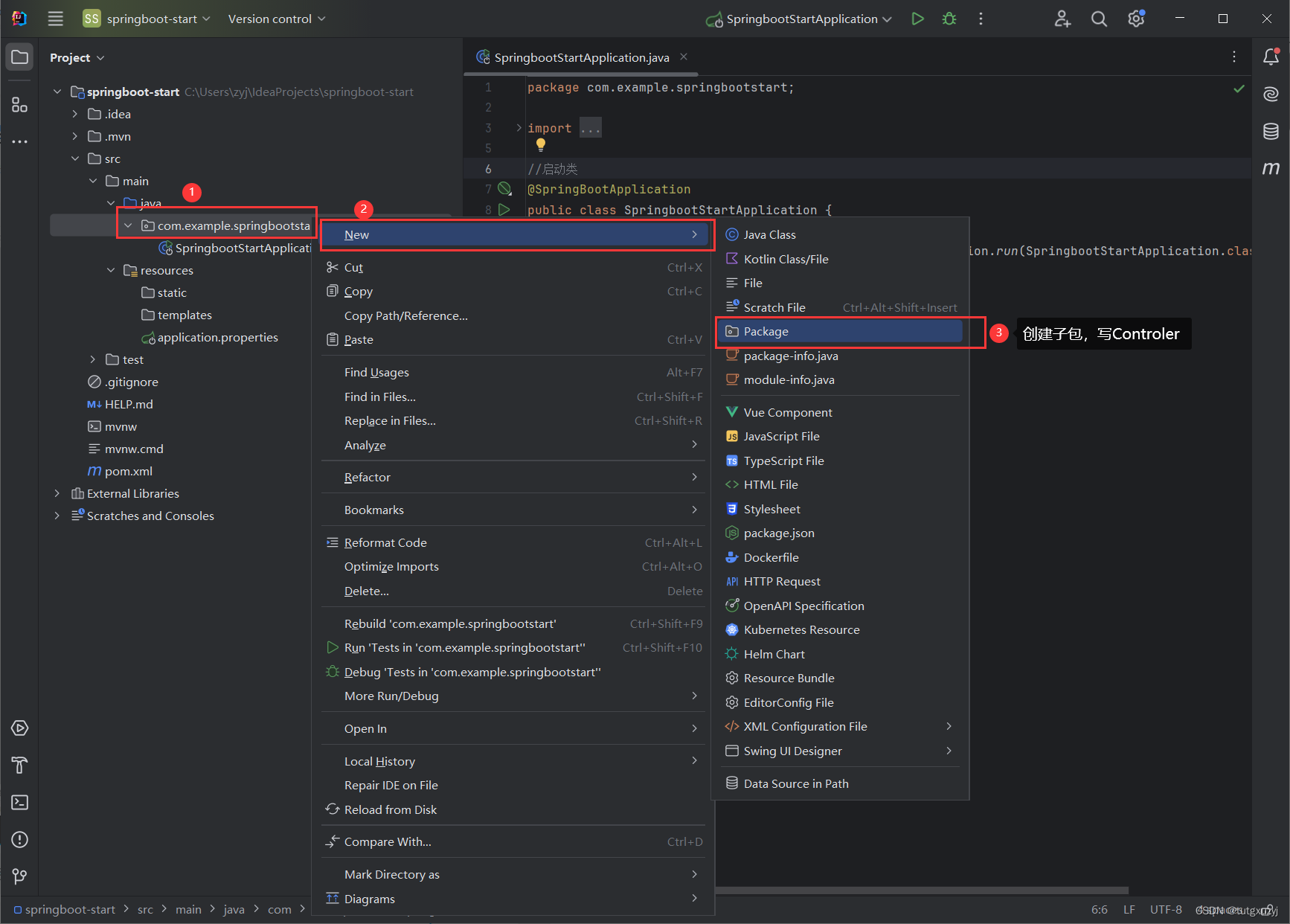
Task: Select XML Configuration File submenu
Action: (840, 726)
